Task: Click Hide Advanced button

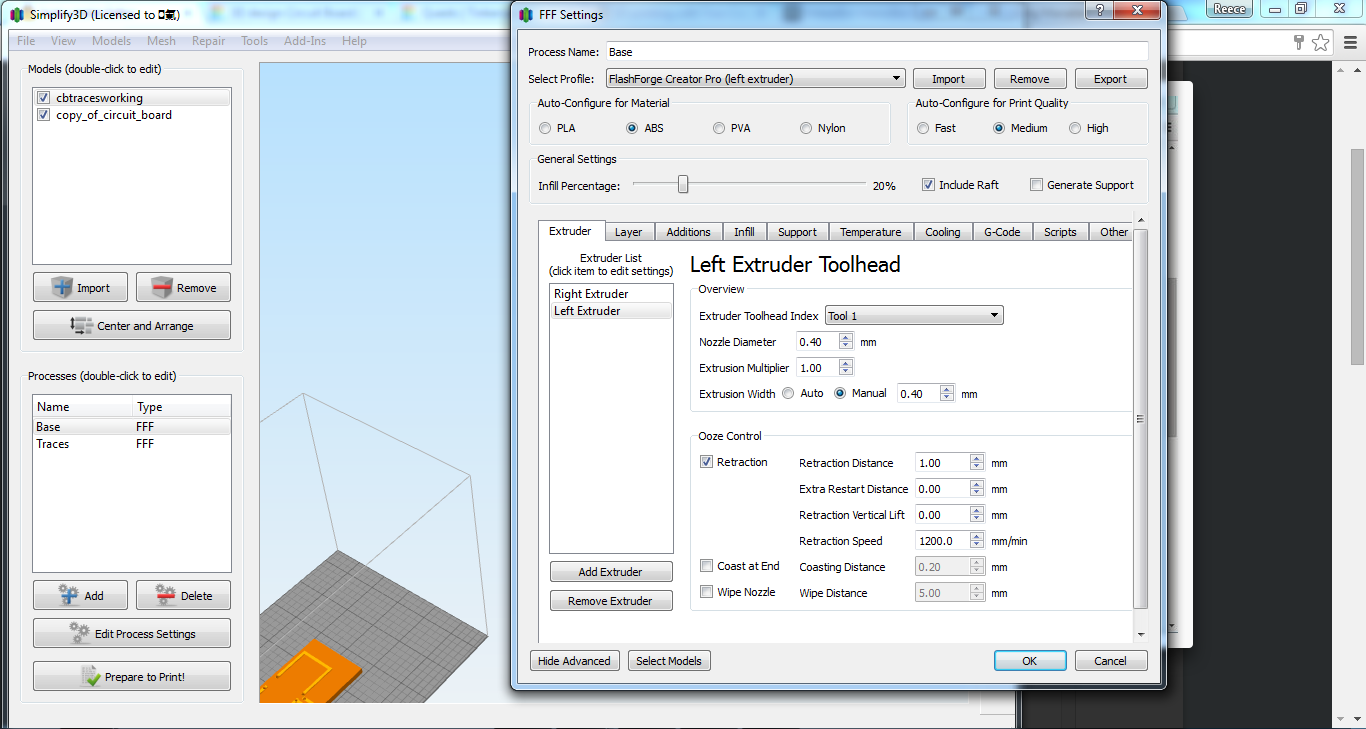Action: click(x=574, y=661)
